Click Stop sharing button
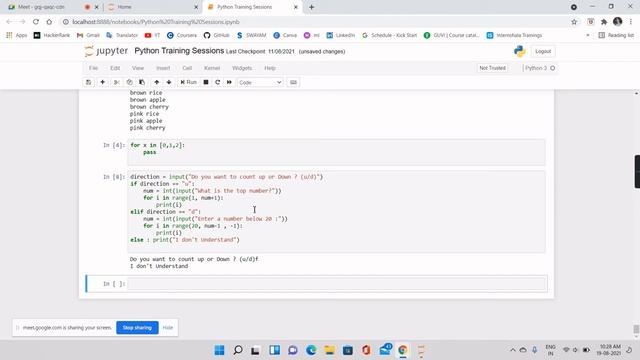This screenshot has width=640, height=360. (137, 328)
